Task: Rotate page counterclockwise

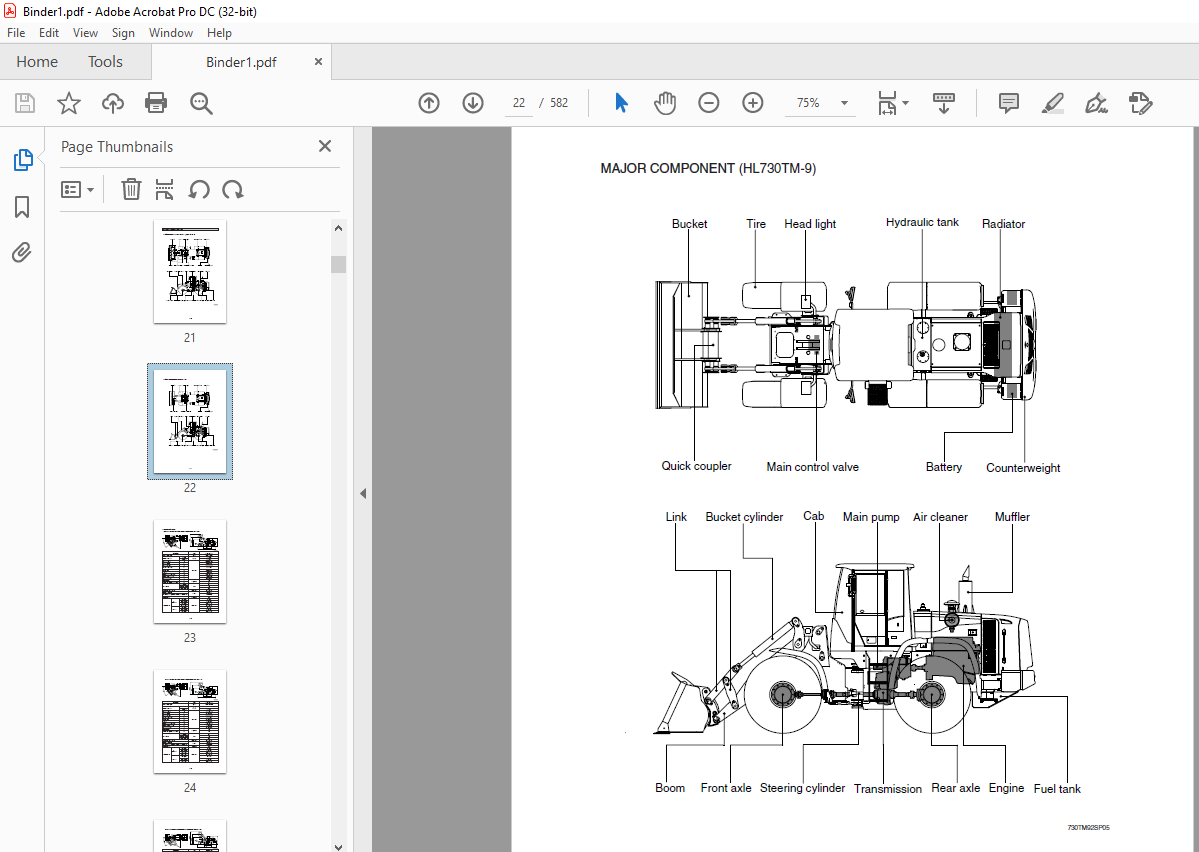Action: pos(199,189)
